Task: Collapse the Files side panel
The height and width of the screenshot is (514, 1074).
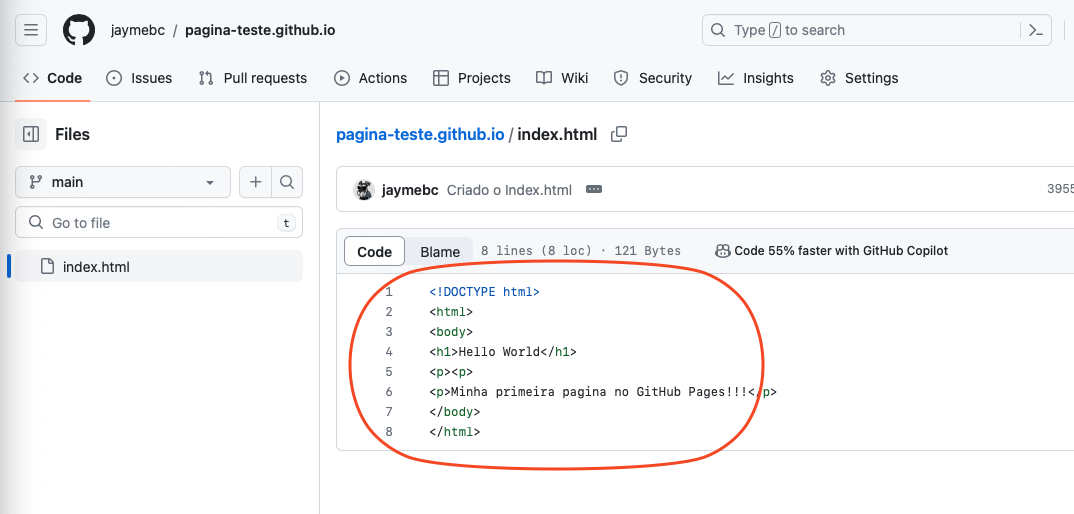Action: coord(31,134)
